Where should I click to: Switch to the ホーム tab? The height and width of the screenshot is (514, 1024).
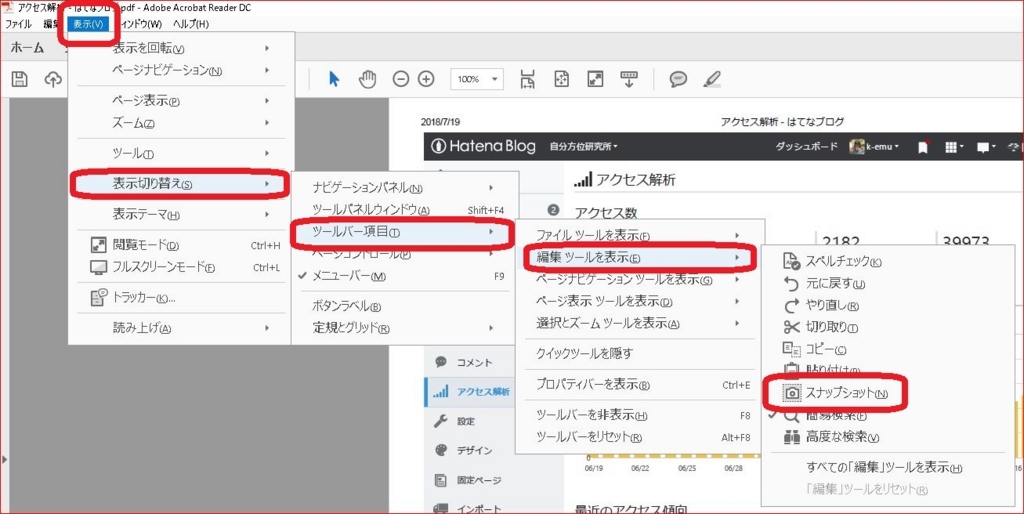pos(27,48)
